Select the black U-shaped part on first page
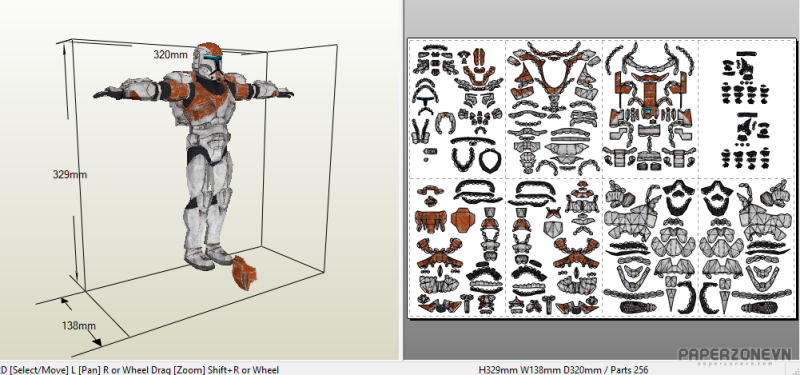The height and width of the screenshot is (375, 800). coord(463,158)
